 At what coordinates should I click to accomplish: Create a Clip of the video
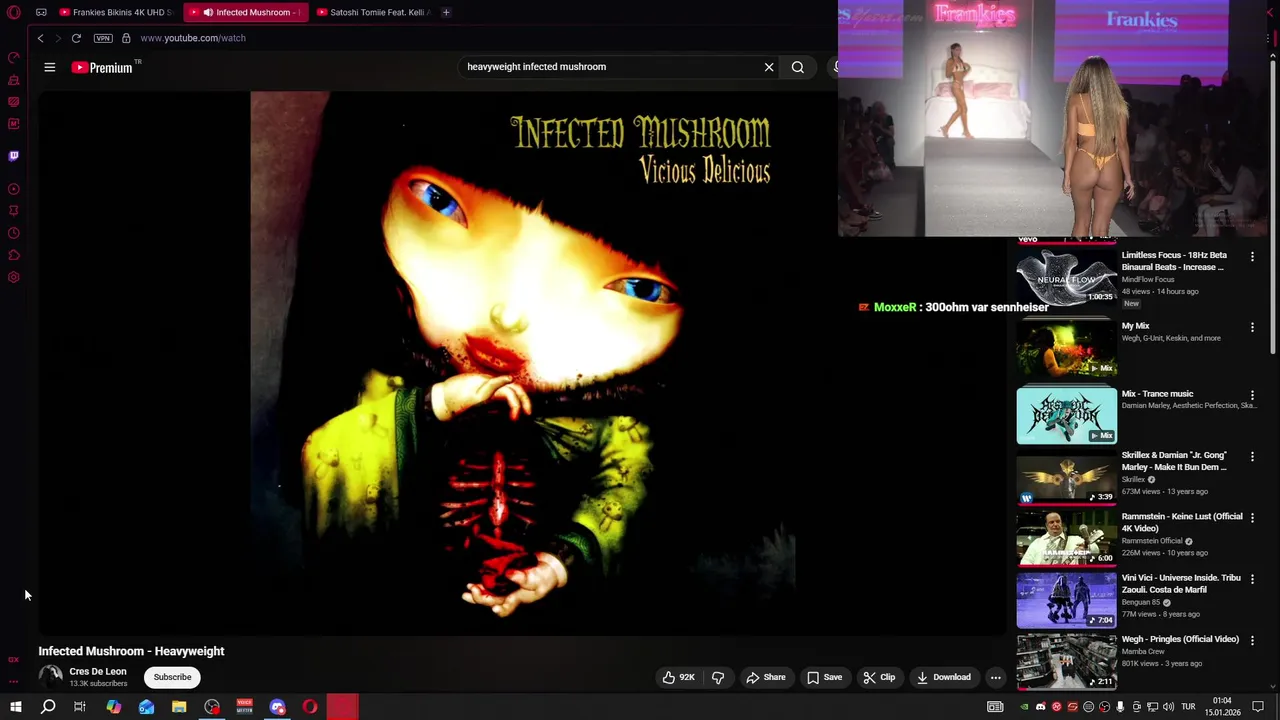pos(879,677)
